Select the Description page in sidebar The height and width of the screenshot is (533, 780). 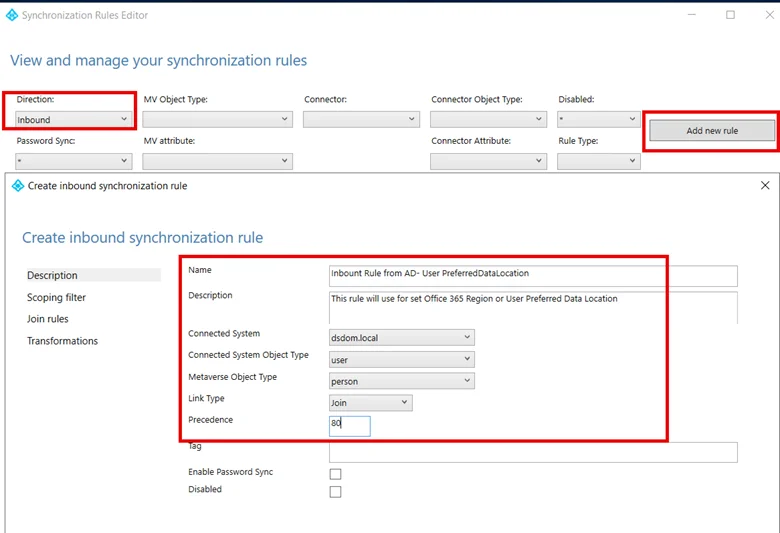(52, 275)
